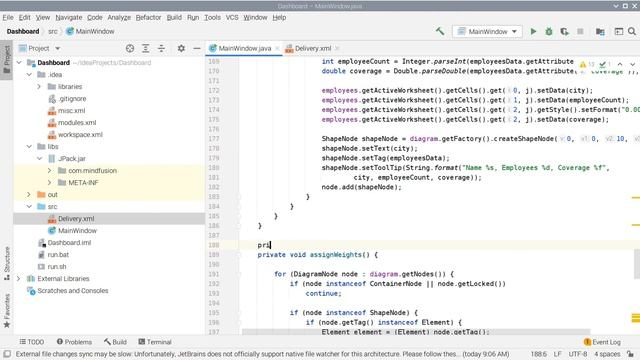640x360 pixels.
Task: Click the UTF-8 encoding in status bar
Action: click(578, 354)
